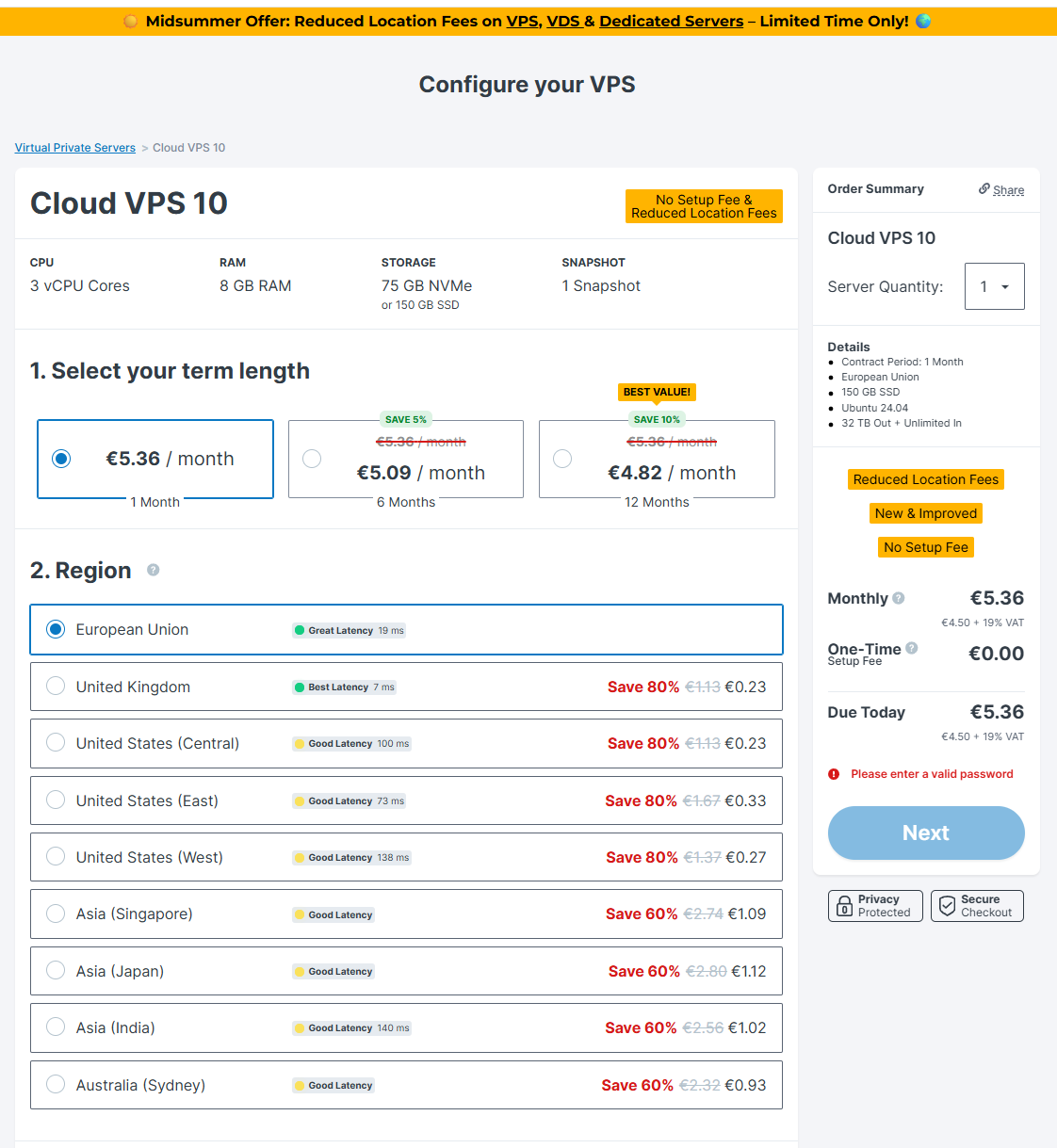Click the Share chain link icon
The width and height of the screenshot is (1057, 1148).
click(x=984, y=189)
